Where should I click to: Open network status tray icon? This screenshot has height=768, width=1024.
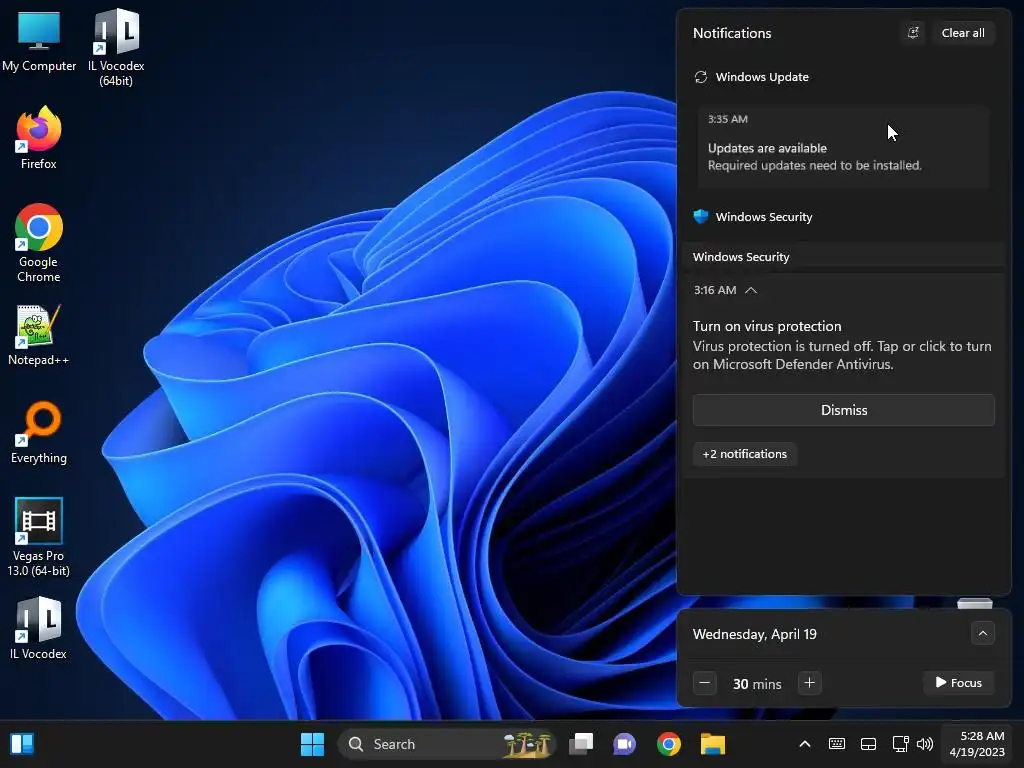[x=900, y=744]
